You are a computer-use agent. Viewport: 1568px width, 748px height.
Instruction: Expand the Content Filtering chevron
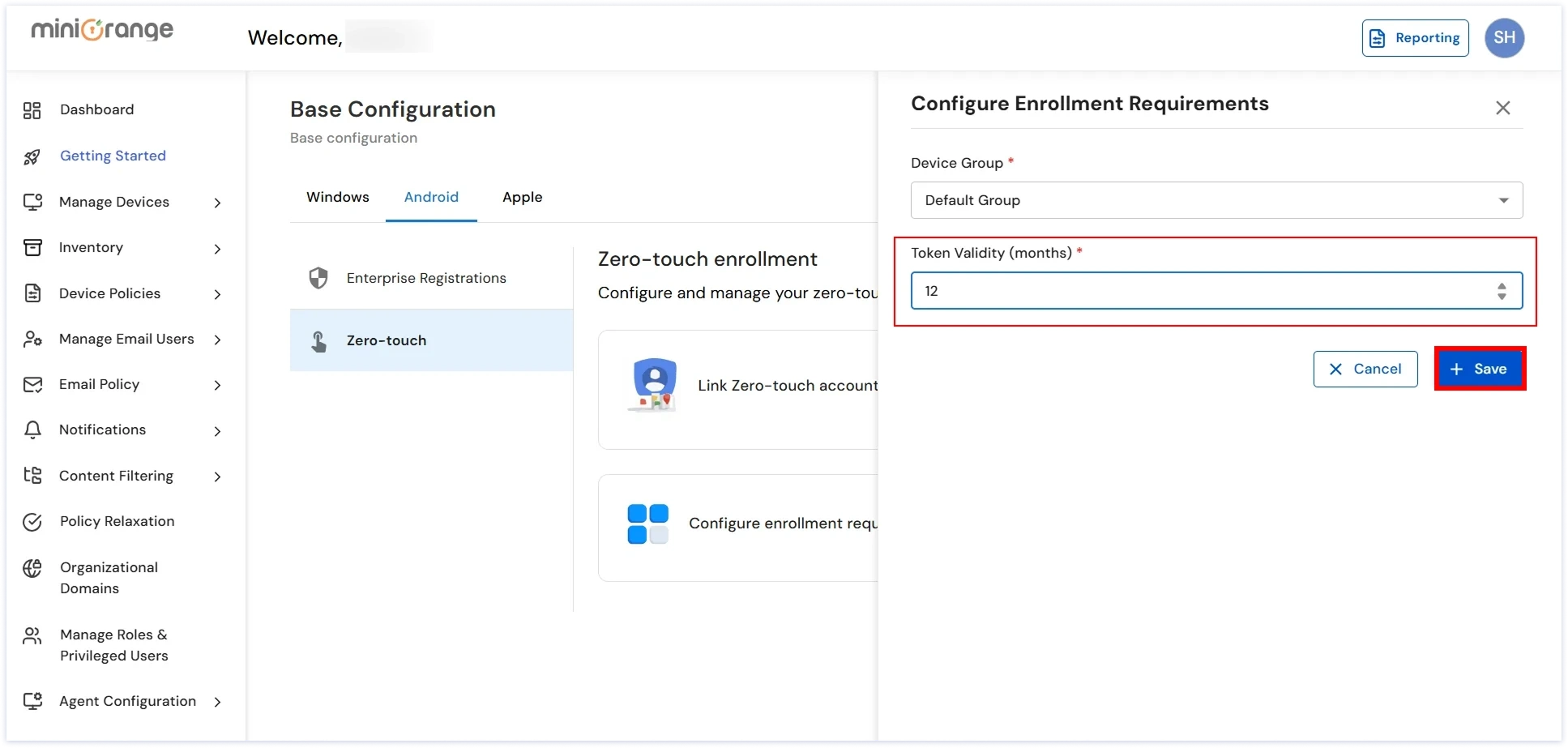[x=217, y=477]
